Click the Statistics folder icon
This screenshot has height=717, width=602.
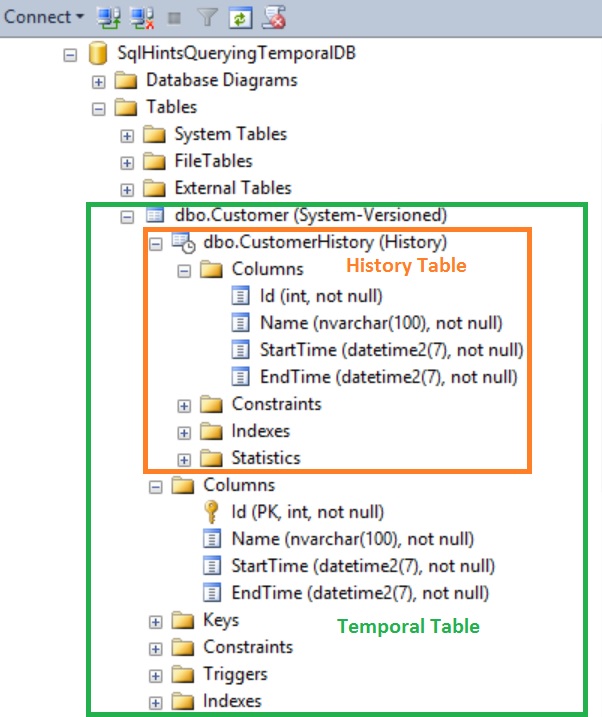211,458
